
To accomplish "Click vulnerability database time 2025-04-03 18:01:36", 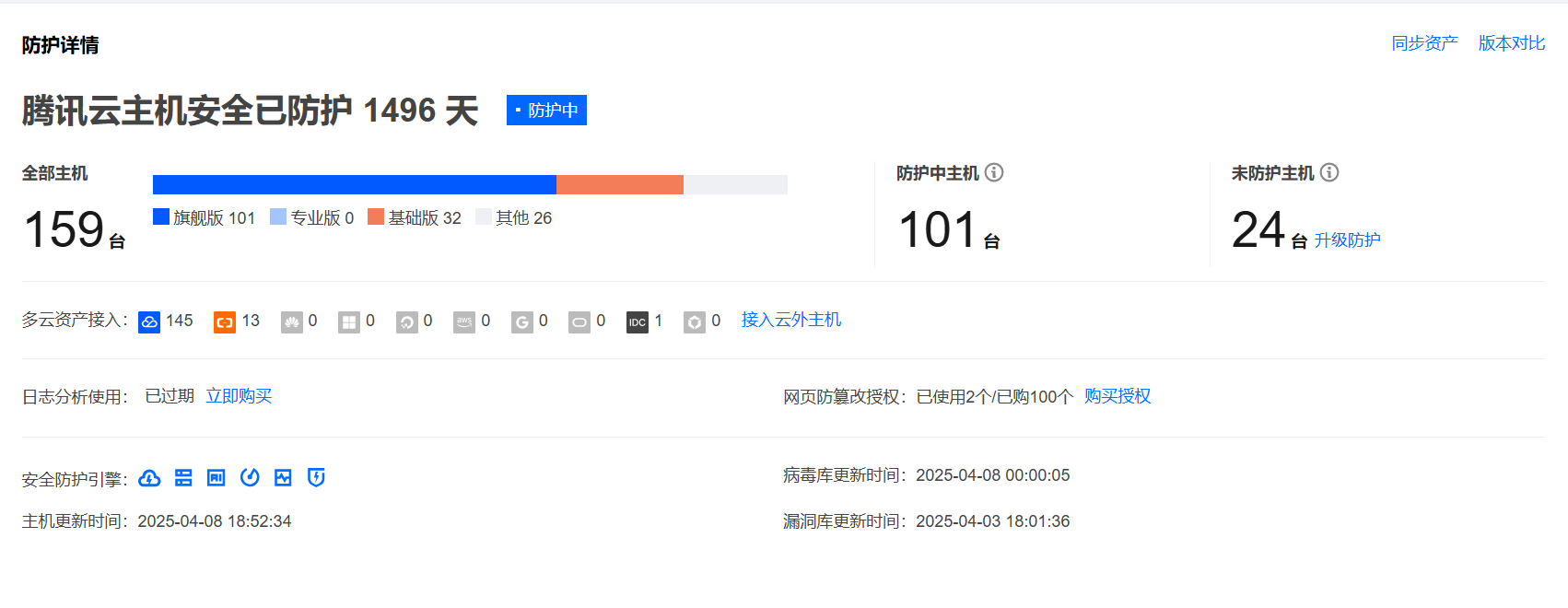I will [993, 521].
